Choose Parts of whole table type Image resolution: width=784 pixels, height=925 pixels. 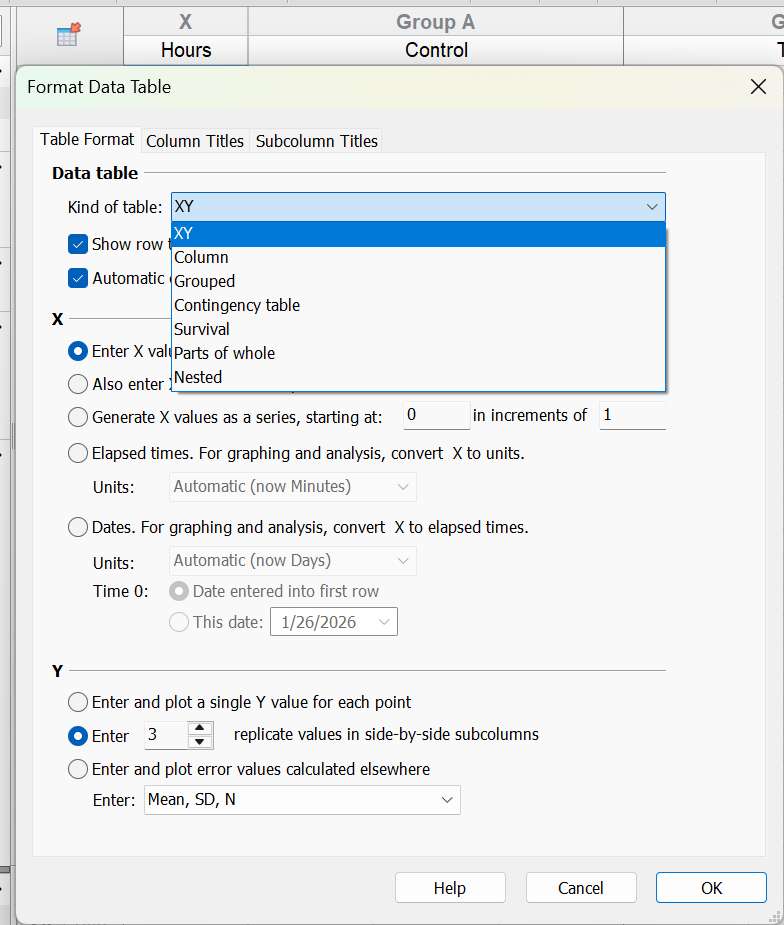tap(224, 353)
